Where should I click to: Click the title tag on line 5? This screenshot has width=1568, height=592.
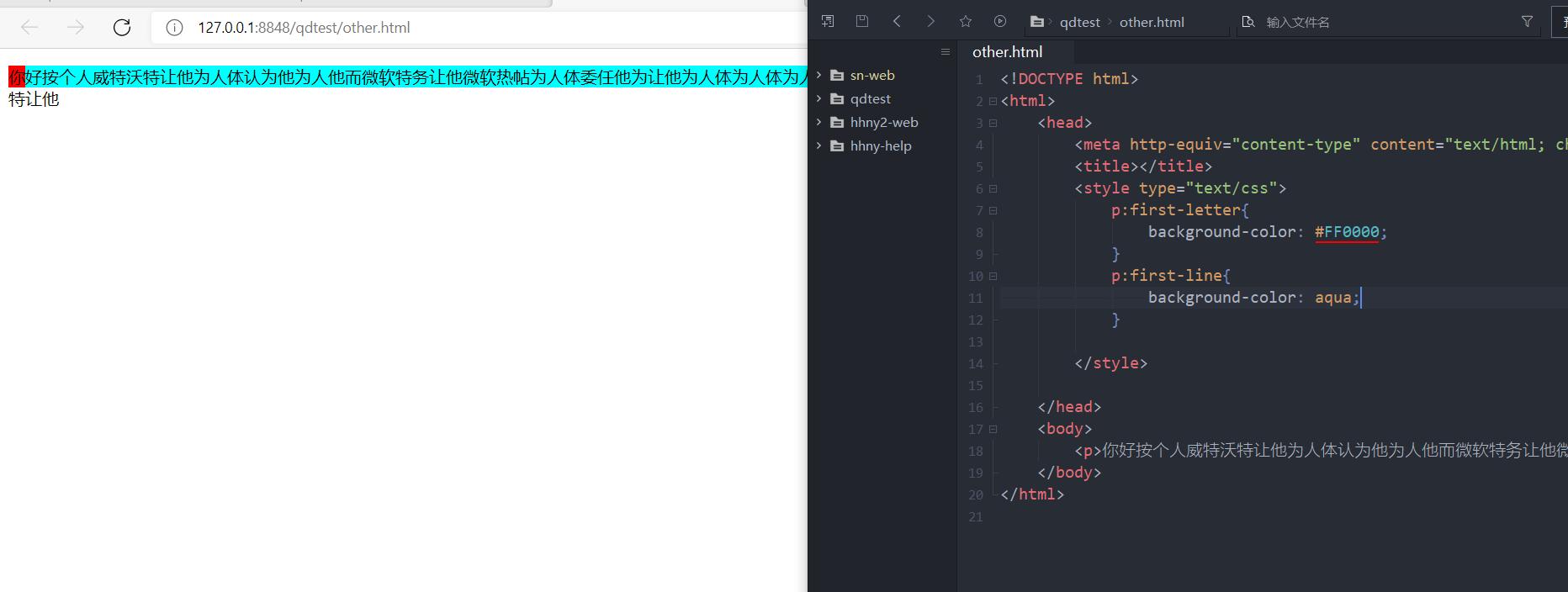tap(1143, 166)
